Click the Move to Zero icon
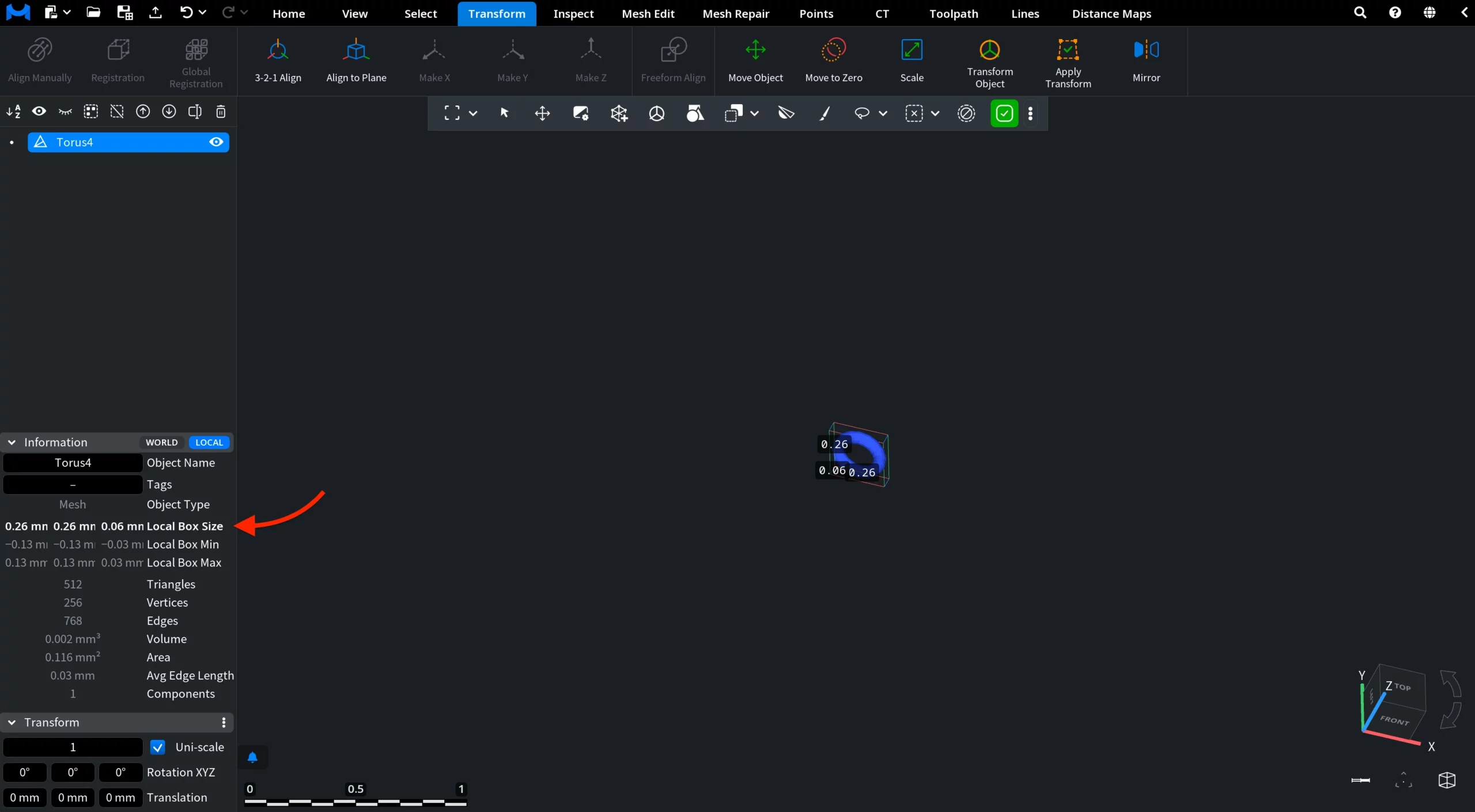Image resolution: width=1475 pixels, height=812 pixels. point(833,50)
